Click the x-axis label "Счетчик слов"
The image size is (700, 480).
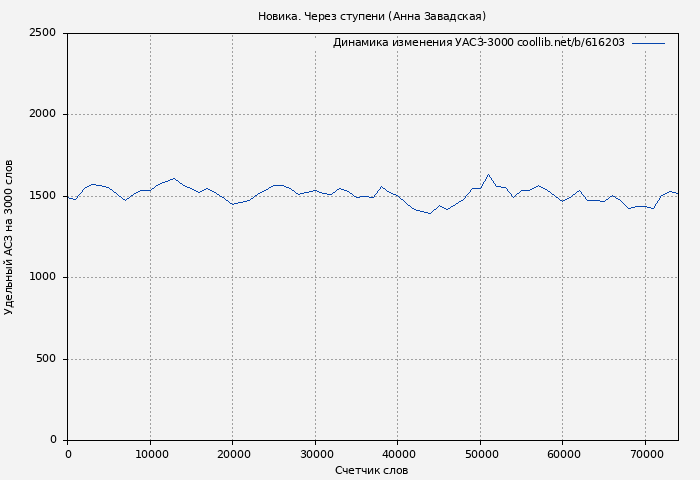371,470
